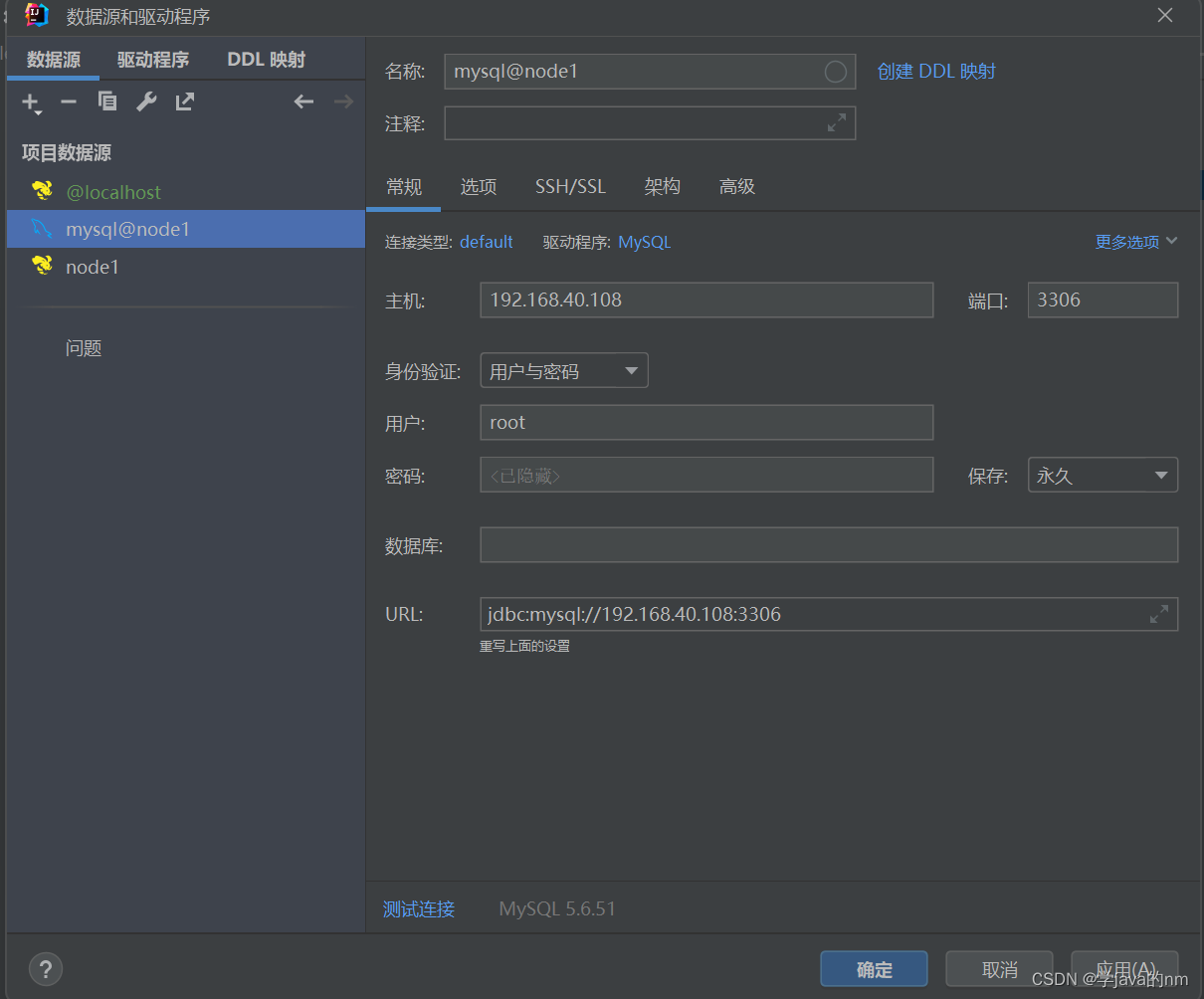Switch to the 数据源 tab
Image resolution: width=1204 pixels, height=999 pixels.
(54, 60)
